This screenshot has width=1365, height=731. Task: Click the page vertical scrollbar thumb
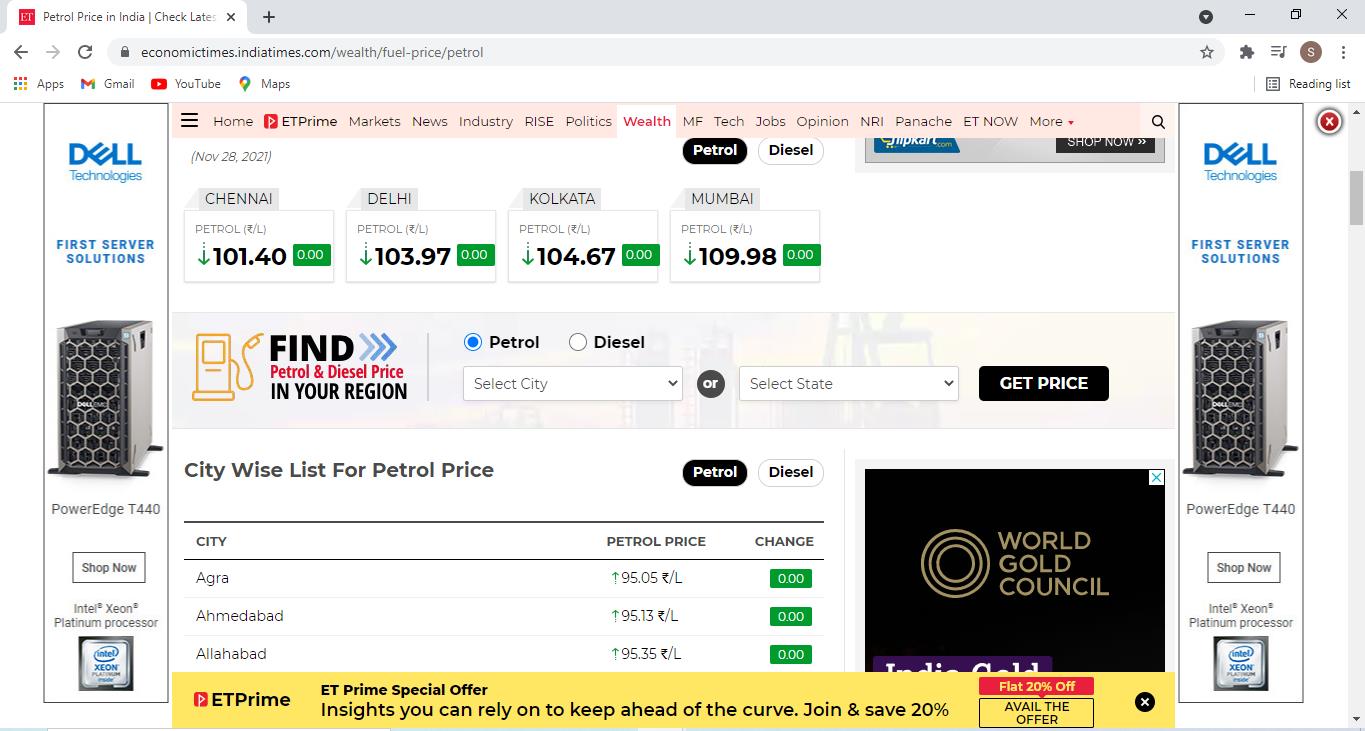click(x=1357, y=197)
